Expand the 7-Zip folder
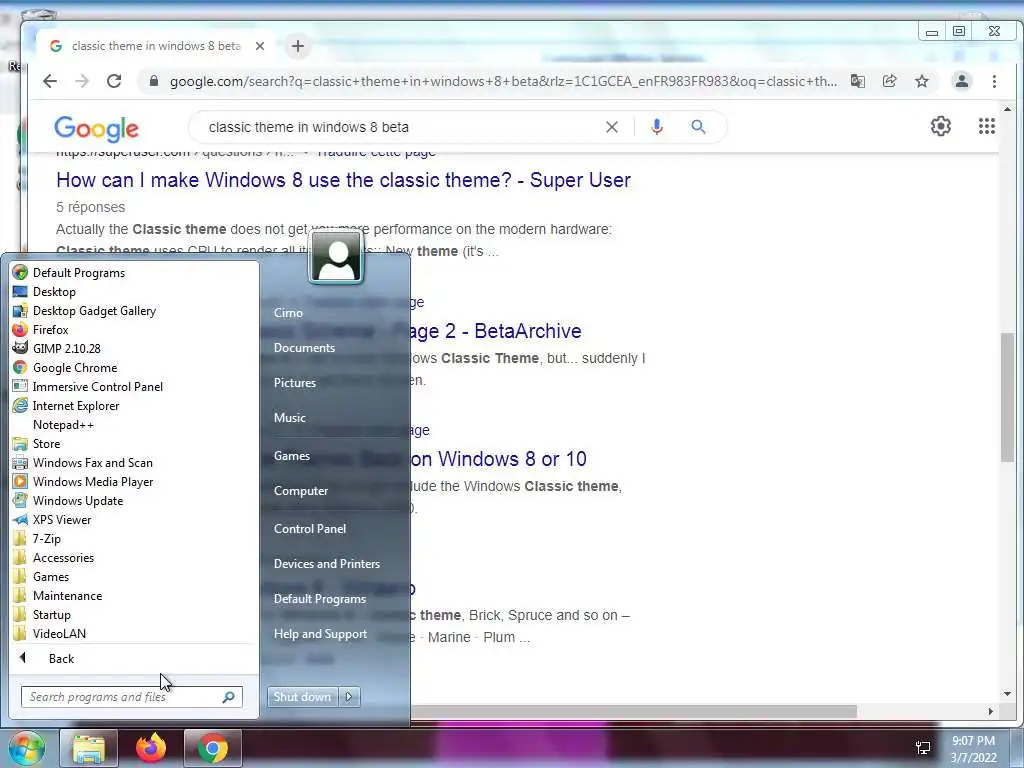Image resolution: width=1024 pixels, height=768 pixels. click(x=46, y=538)
